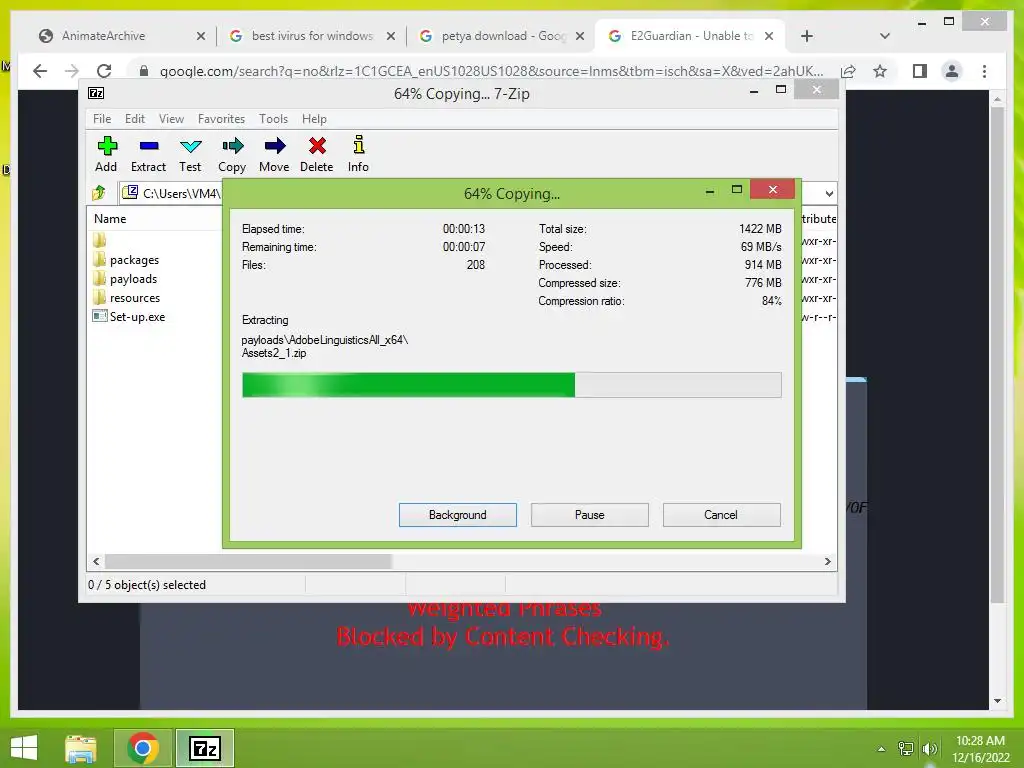Screen dimensions: 1024x768
Task: Bookmark this page with star icon
Action: pos(880,71)
